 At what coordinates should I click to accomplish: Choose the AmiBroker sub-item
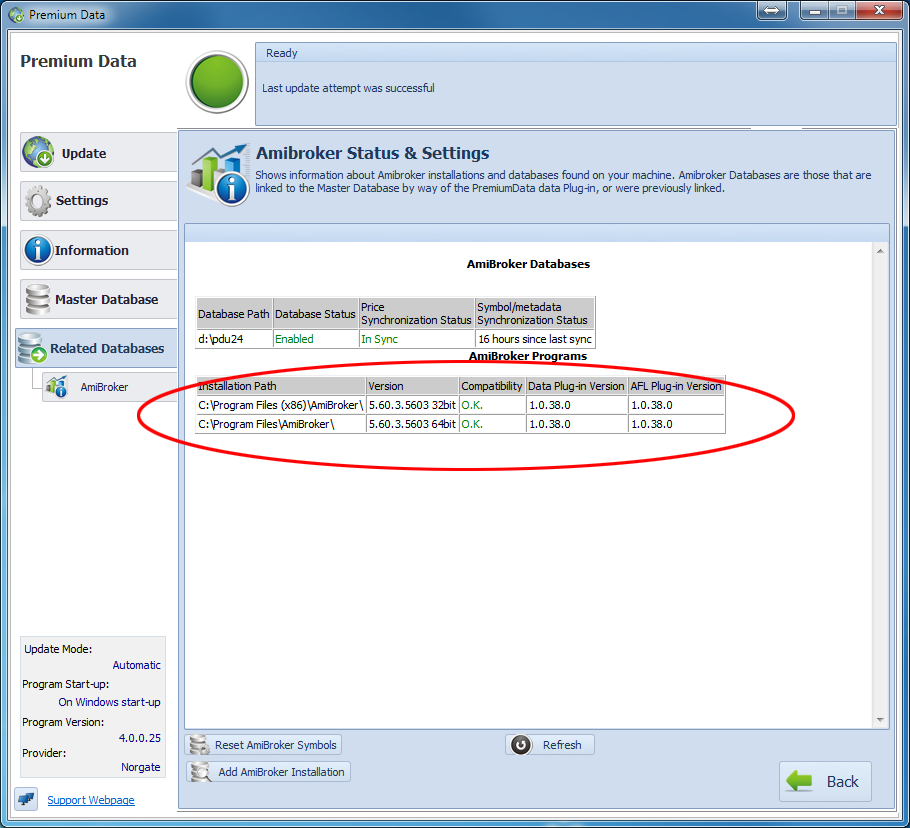110,386
